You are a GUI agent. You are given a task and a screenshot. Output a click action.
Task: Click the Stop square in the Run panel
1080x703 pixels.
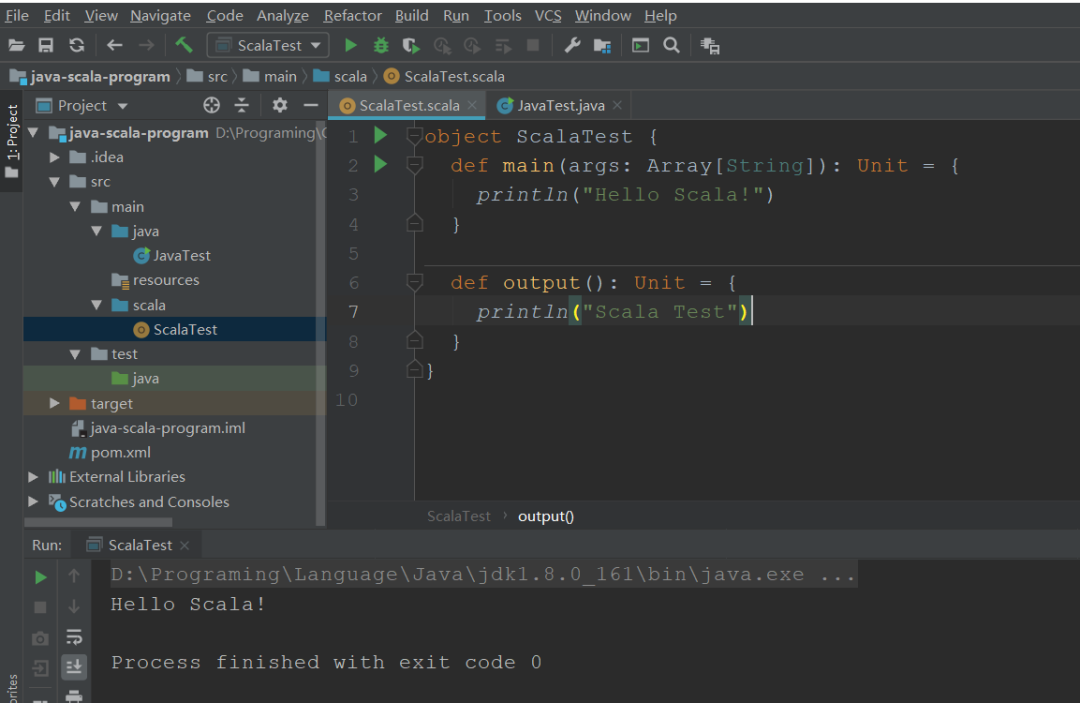tap(40, 607)
